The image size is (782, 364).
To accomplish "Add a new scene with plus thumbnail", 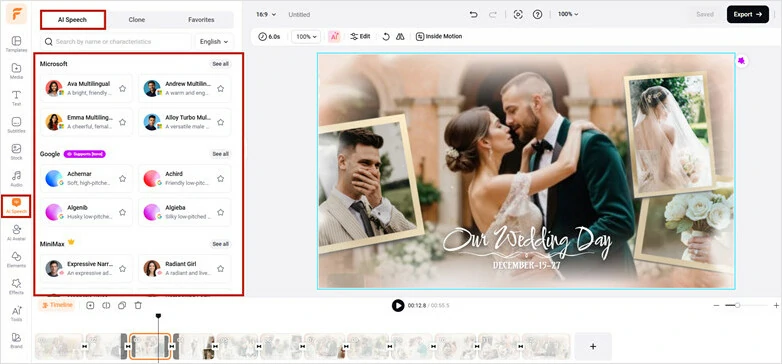I will [x=593, y=346].
